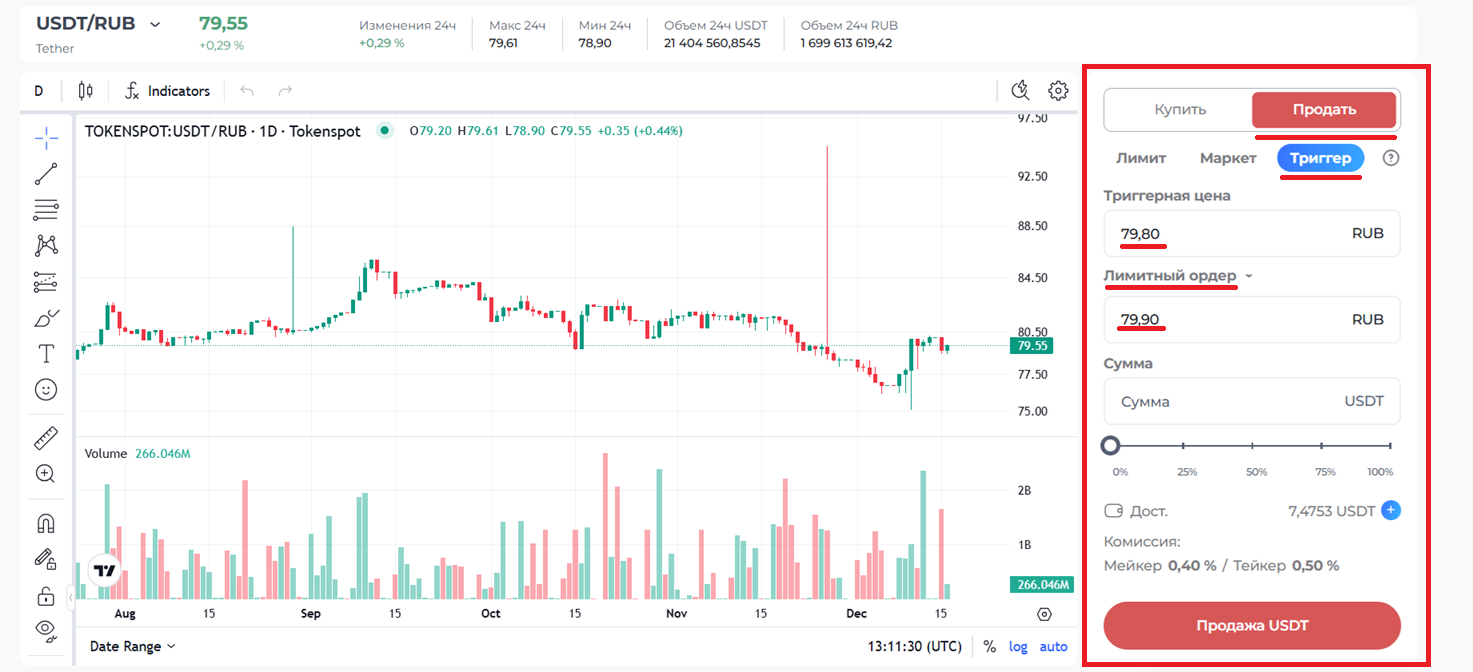Screen dimensions: 1473x672
Task: Click the 50% mark on amount slider
Action: point(1256,446)
